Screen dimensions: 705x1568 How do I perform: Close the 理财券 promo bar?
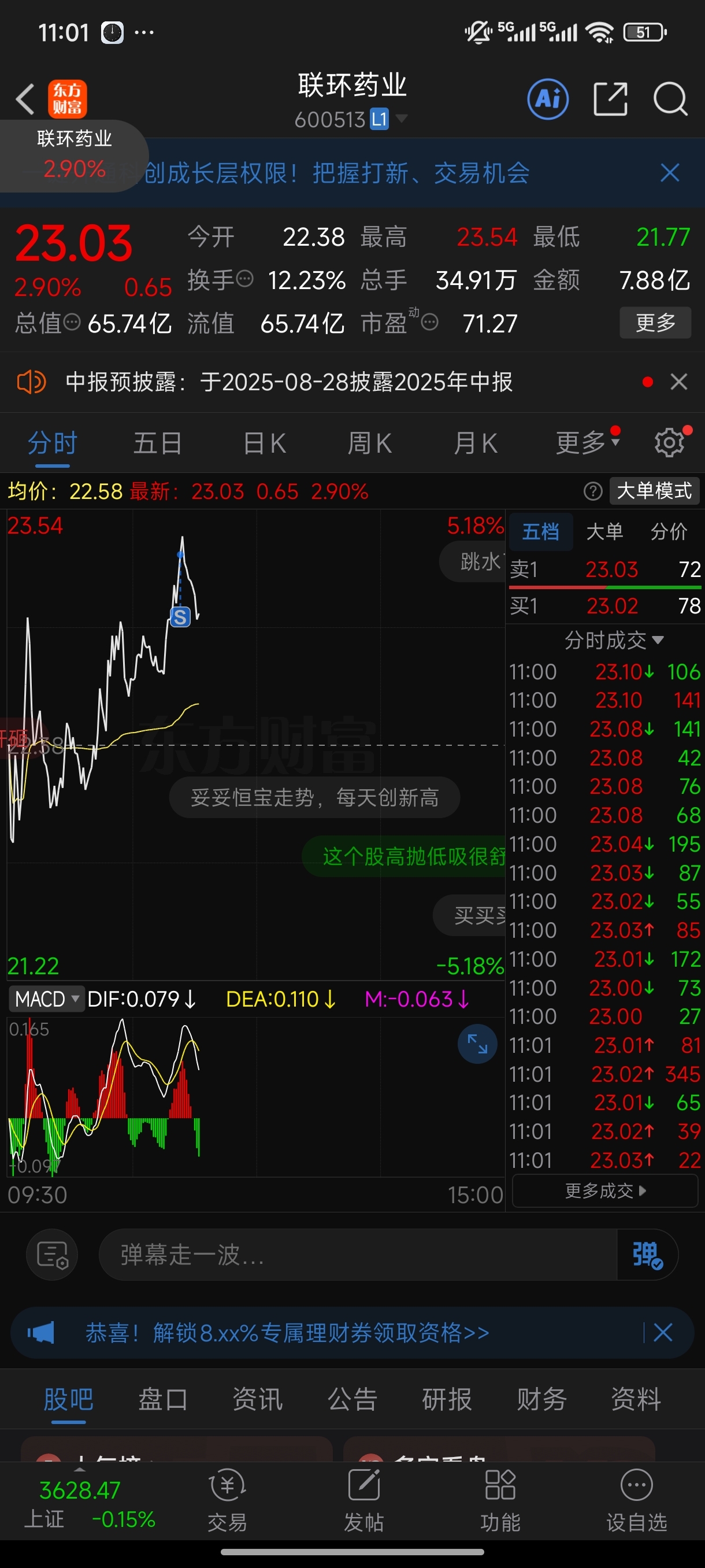pos(663,1333)
